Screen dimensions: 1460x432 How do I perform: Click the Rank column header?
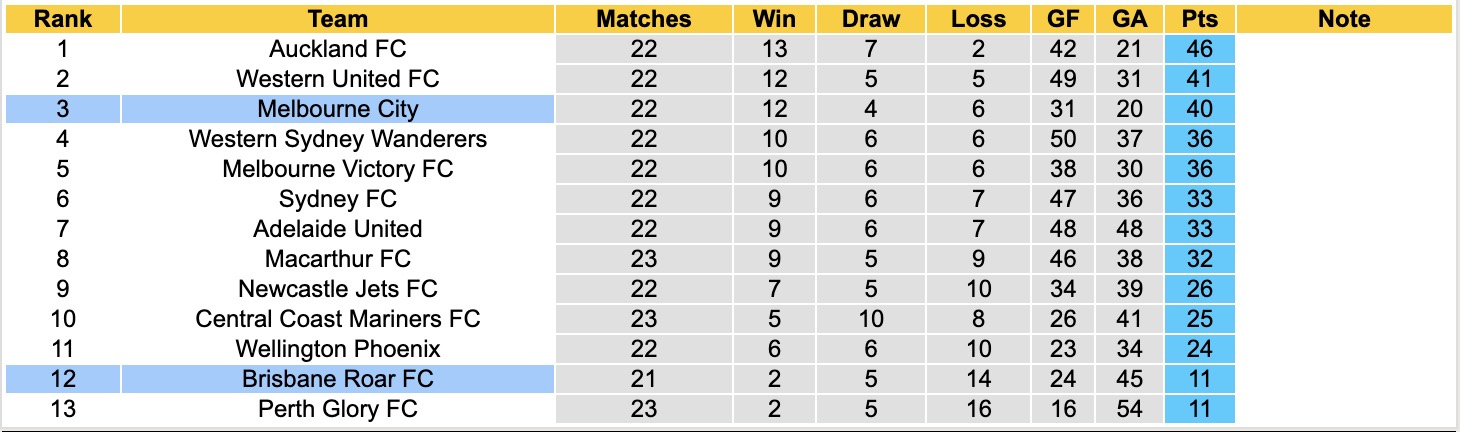click(62, 19)
